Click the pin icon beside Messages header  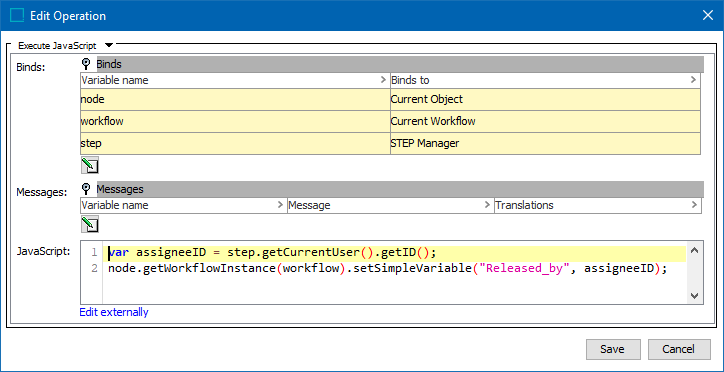(85, 189)
